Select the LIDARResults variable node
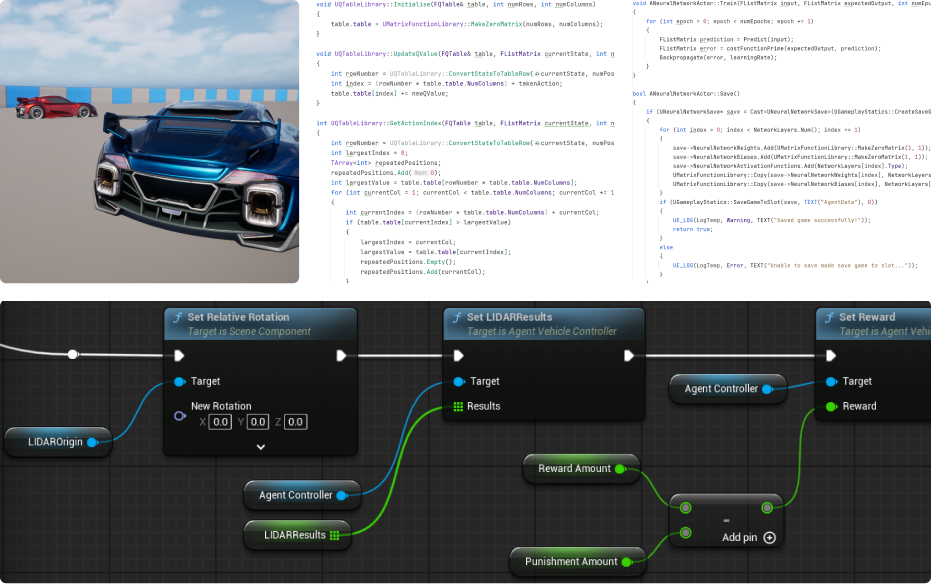 point(295,535)
